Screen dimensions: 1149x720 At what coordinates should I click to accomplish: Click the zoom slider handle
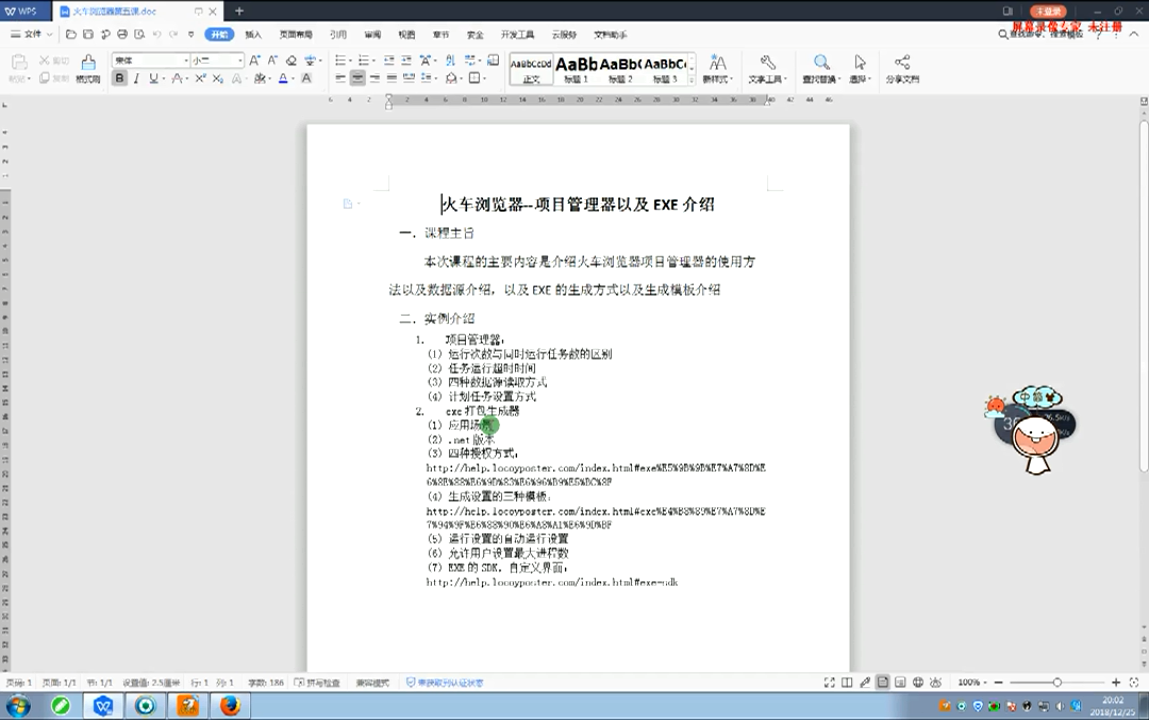coord(1057,682)
